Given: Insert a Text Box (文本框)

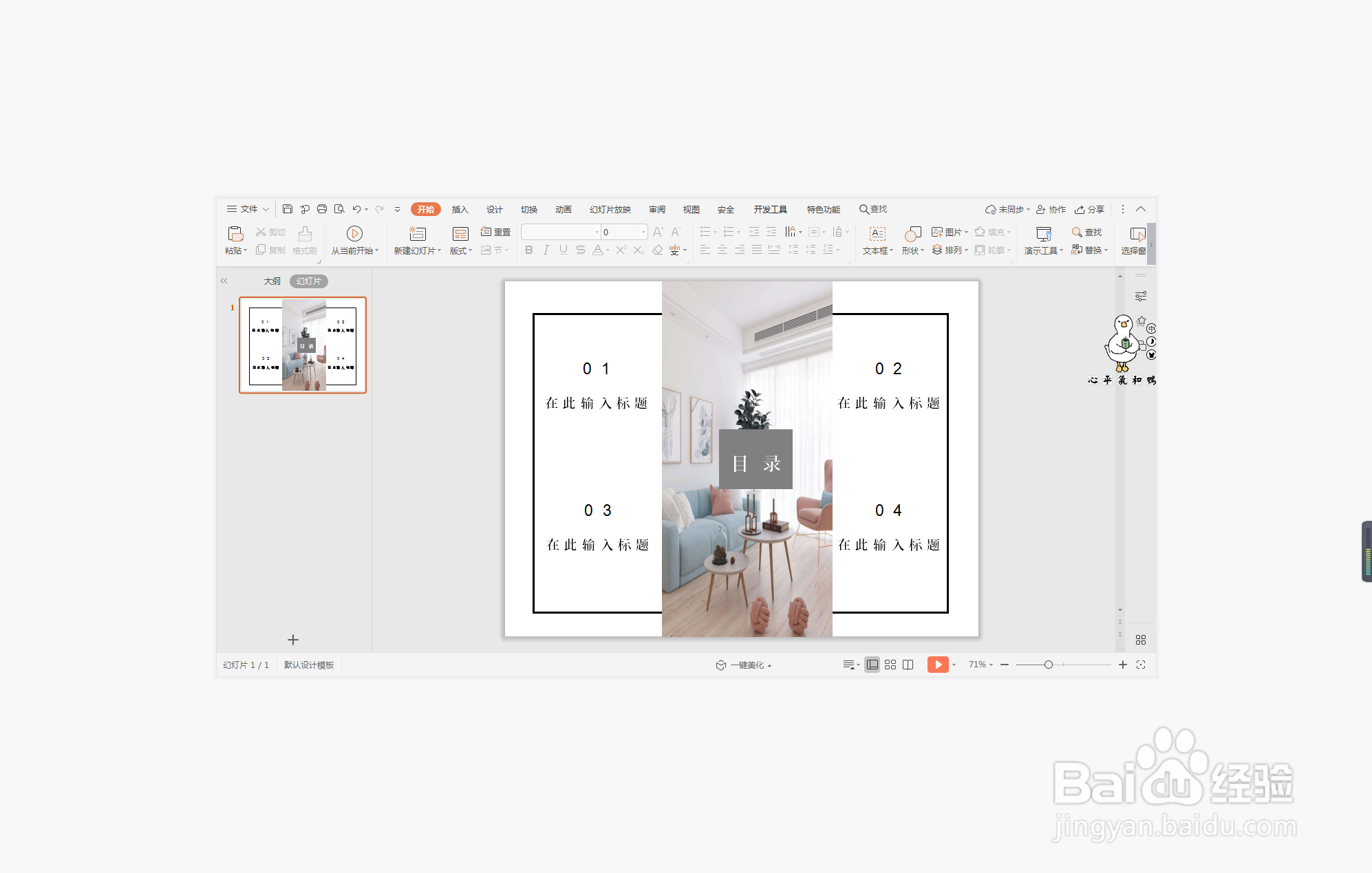Looking at the screenshot, I should tap(878, 240).
